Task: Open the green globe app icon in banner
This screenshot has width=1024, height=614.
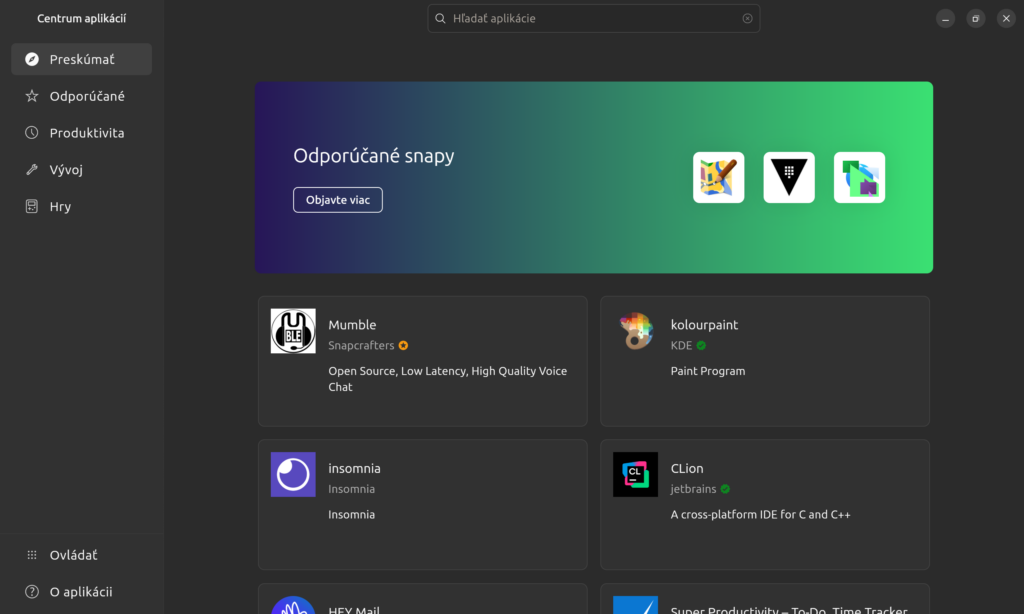Action: point(859,178)
